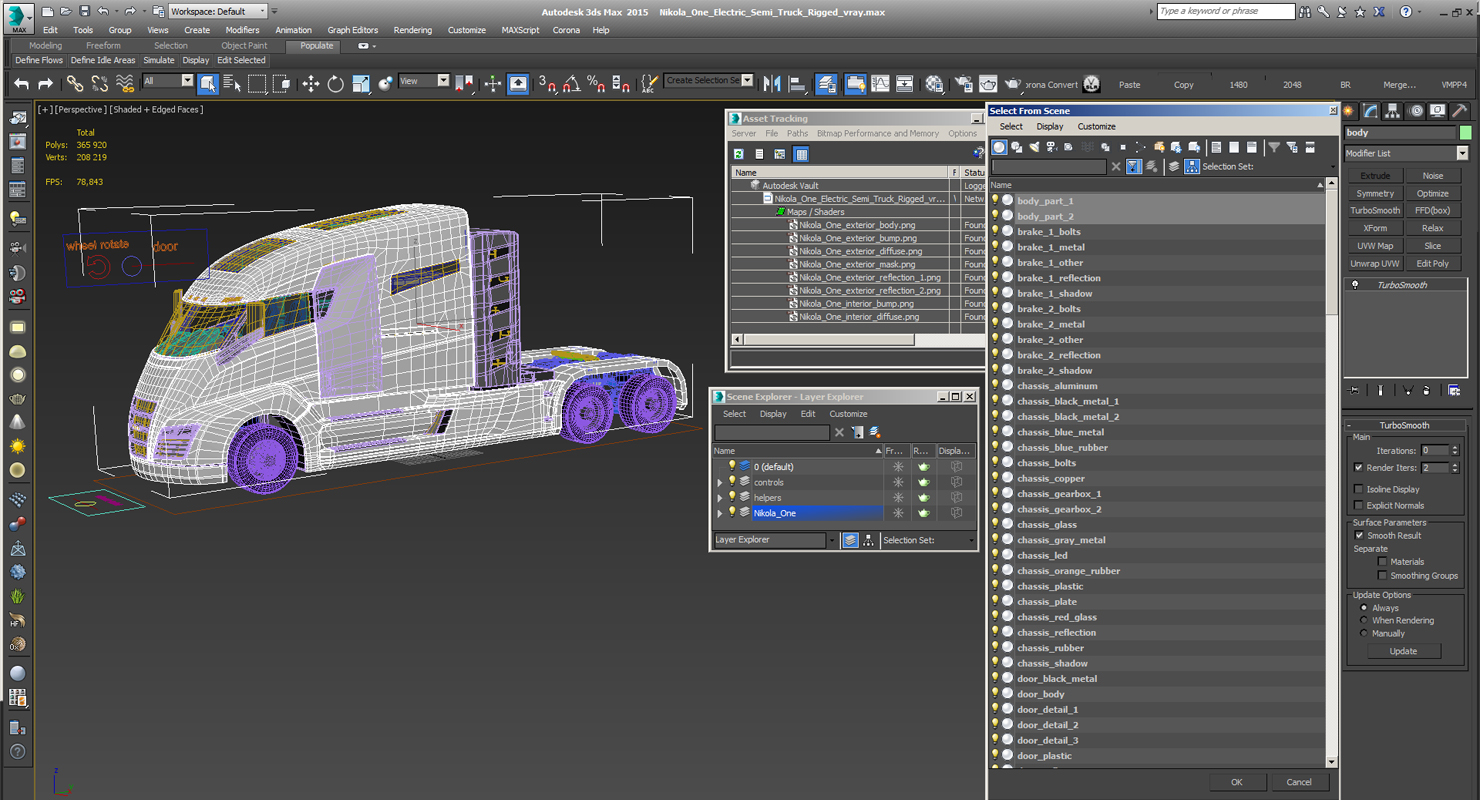1480x800 pixels.
Task: Switch to the Populate ribbon tab
Action: [317, 46]
